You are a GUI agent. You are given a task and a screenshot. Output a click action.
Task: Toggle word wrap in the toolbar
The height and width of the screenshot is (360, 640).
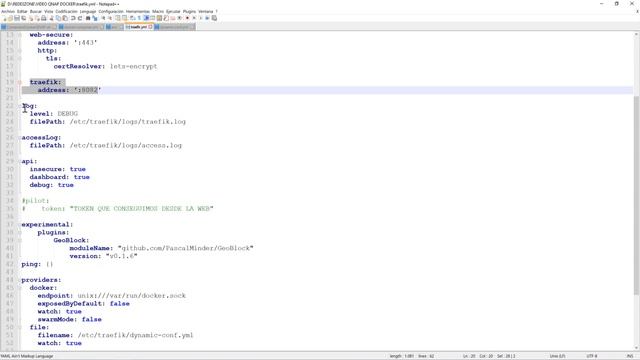click(x=132, y=18)
